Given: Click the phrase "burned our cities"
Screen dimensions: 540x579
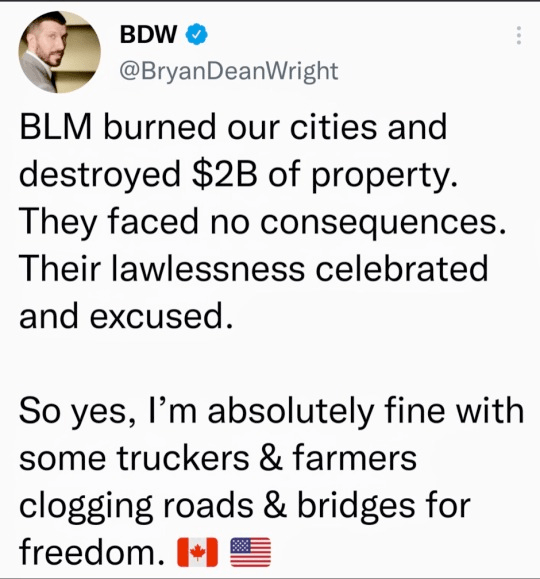Looking at the screenshot, I should pos(240,127).
